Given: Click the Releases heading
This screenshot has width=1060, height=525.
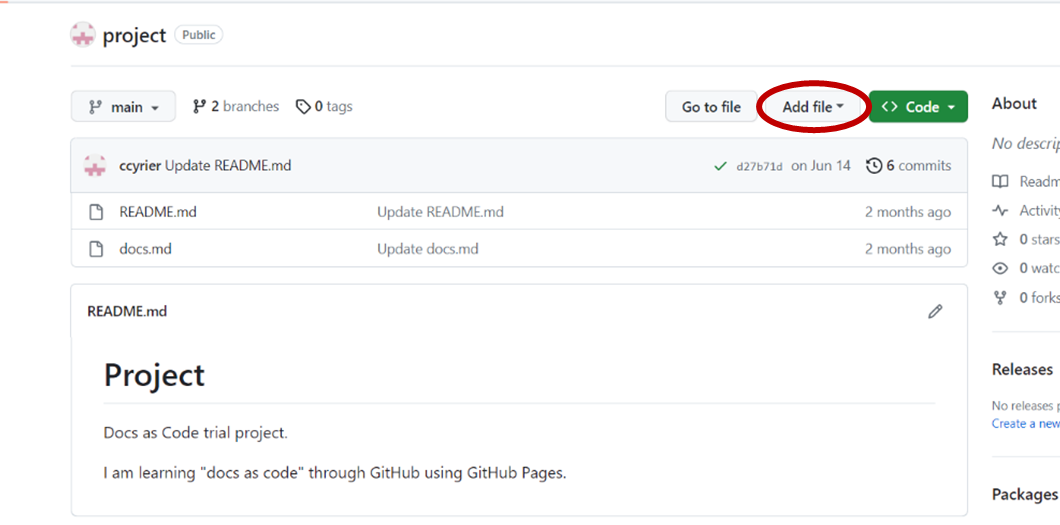Looking at the screenshot, I should point(1022,370).
